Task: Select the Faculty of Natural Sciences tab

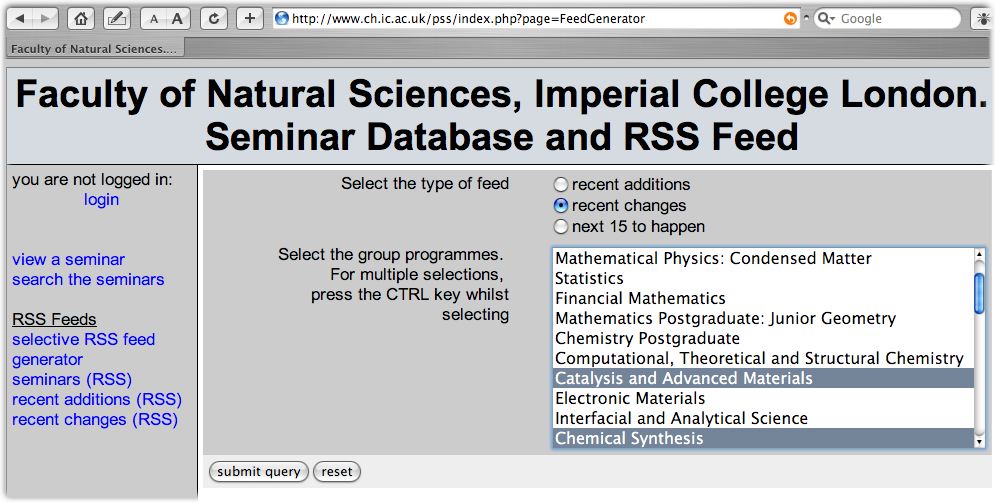Action: [94, 49]
